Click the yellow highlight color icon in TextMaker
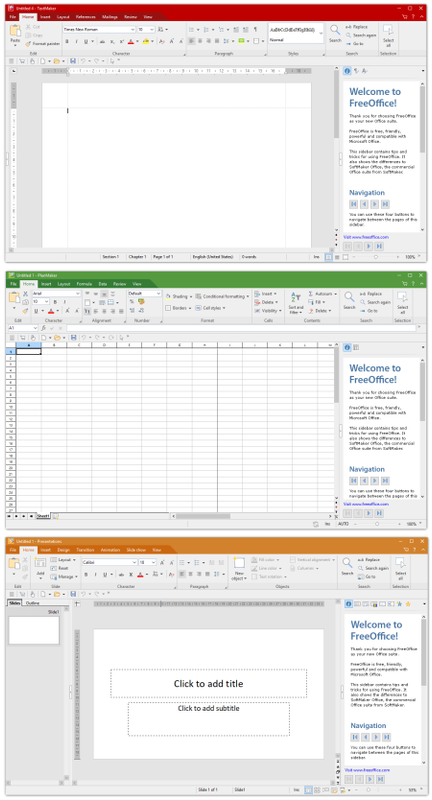Viewport: 432px width, 800px height. coord(146,41)
